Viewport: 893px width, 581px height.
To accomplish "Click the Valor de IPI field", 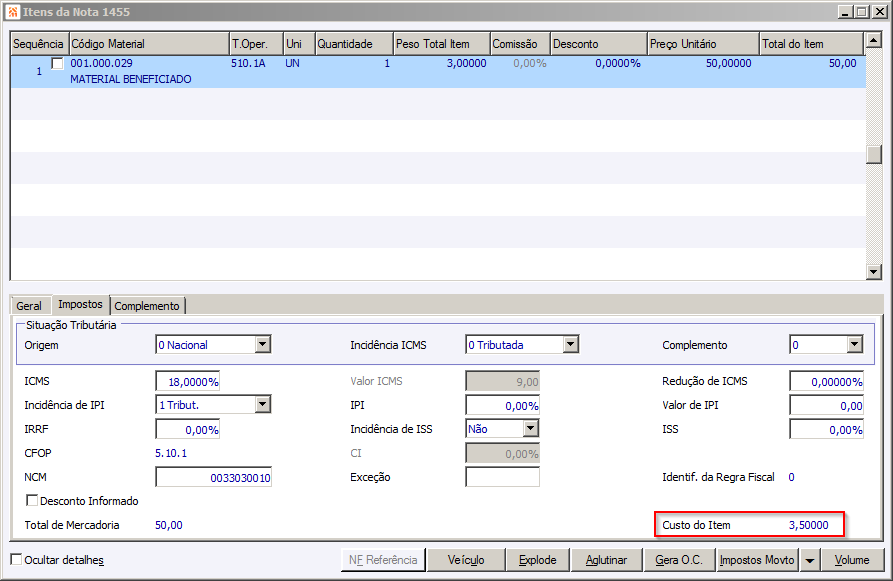I will tap(826, 406).
